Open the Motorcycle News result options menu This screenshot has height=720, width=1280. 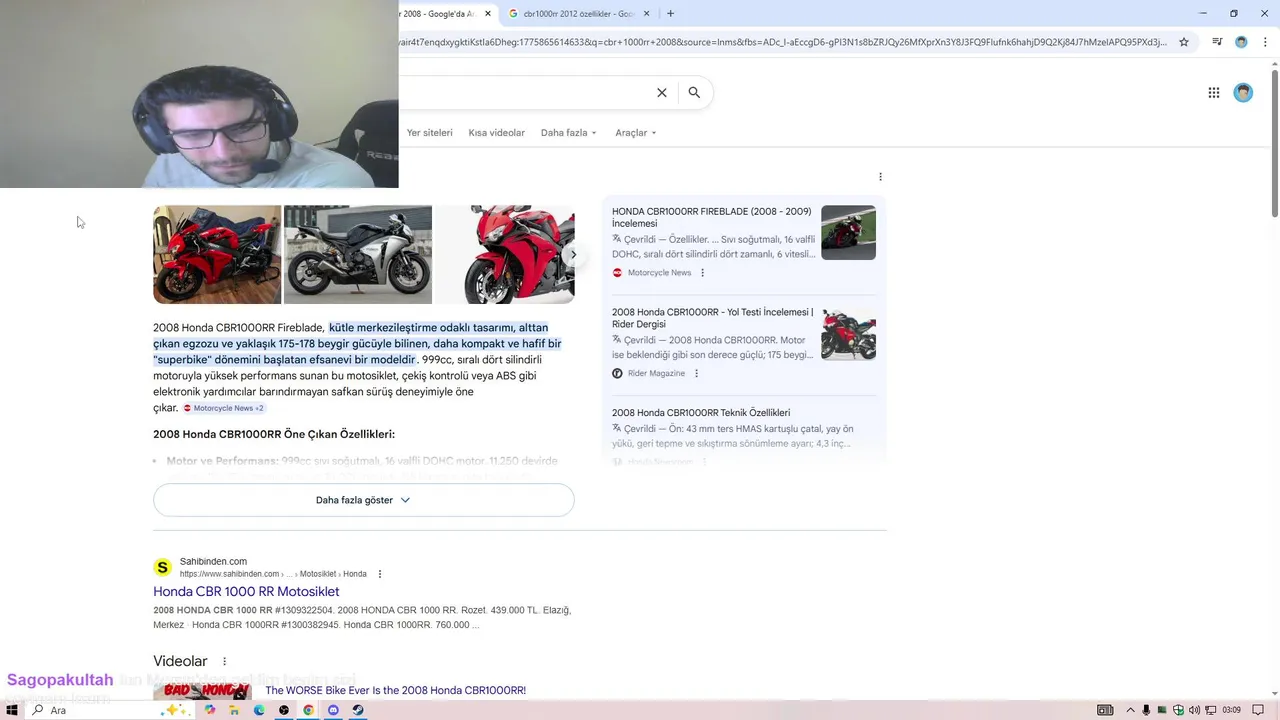pyautogui.click(x=702, y=273)
